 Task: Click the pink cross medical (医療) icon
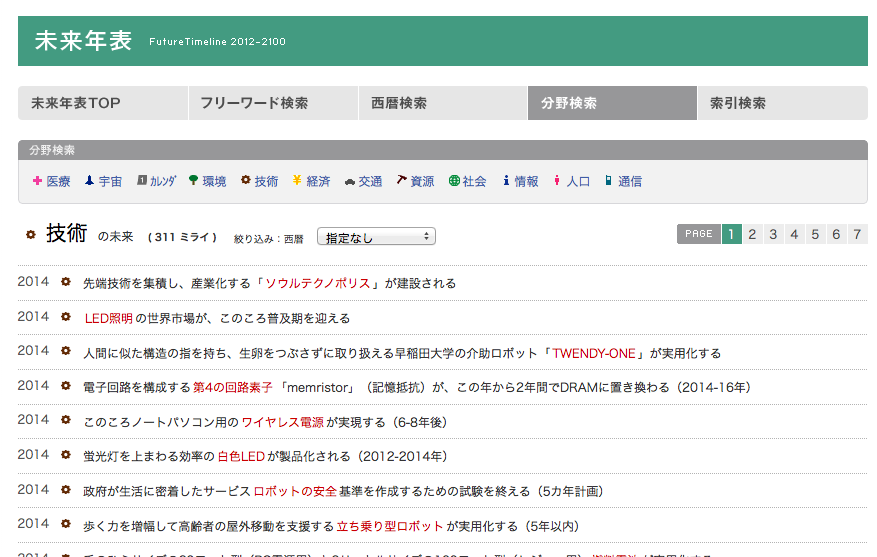pos(37,181)
